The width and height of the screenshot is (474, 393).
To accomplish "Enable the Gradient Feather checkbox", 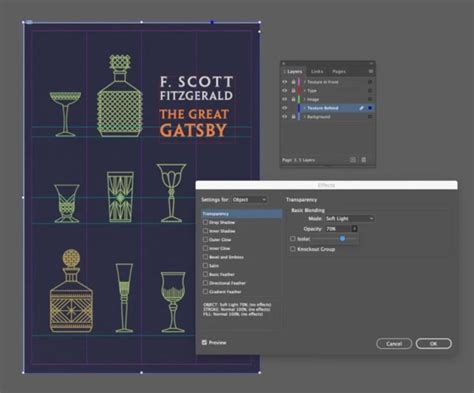I will tap(205, 291).
